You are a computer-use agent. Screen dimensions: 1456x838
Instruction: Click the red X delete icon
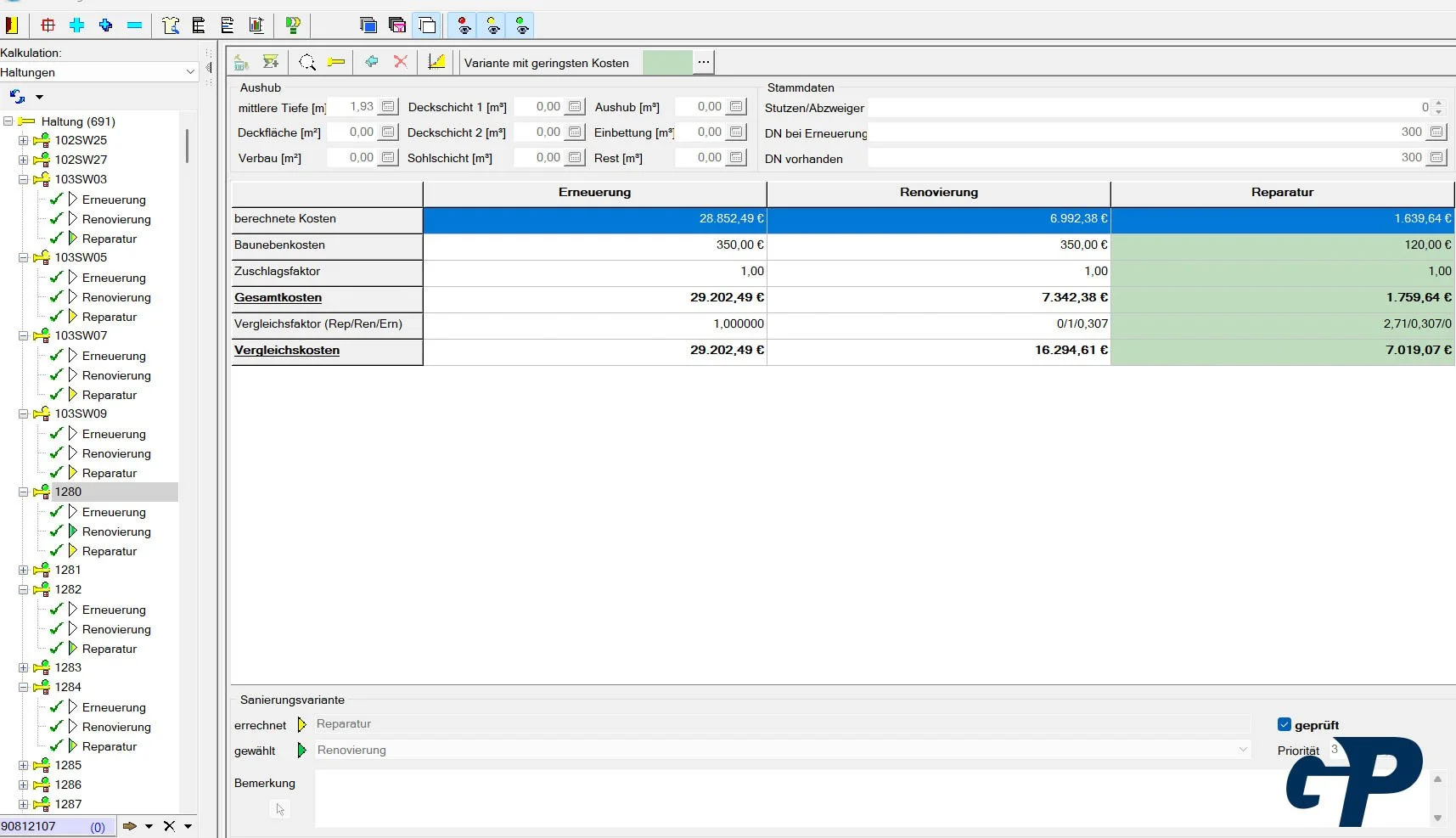tap(401, 62)
